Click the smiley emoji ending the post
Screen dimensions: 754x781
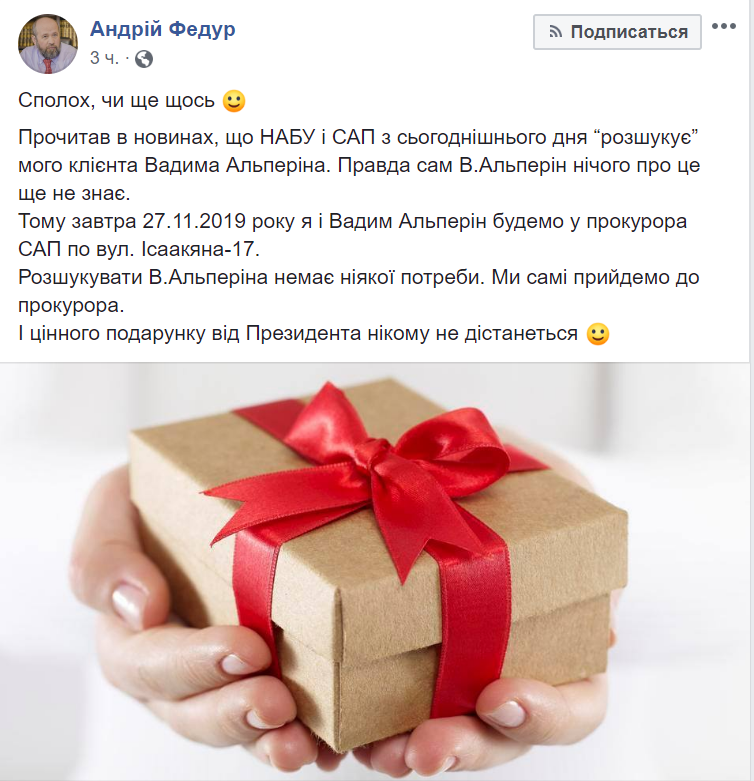pos(598,333)
